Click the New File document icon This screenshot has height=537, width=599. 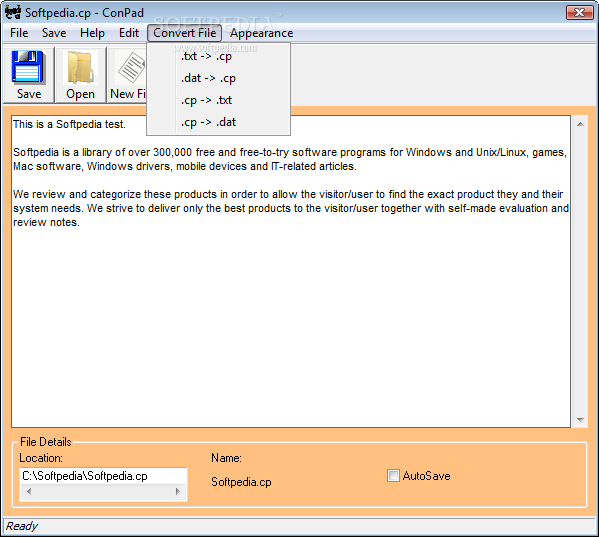point(131,68)
